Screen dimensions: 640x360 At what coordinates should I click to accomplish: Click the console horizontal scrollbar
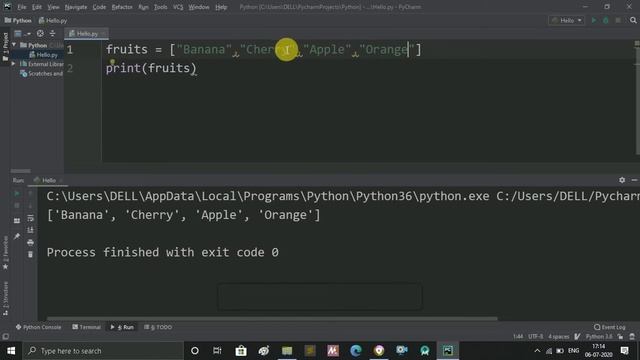click(x=272, y=318)
